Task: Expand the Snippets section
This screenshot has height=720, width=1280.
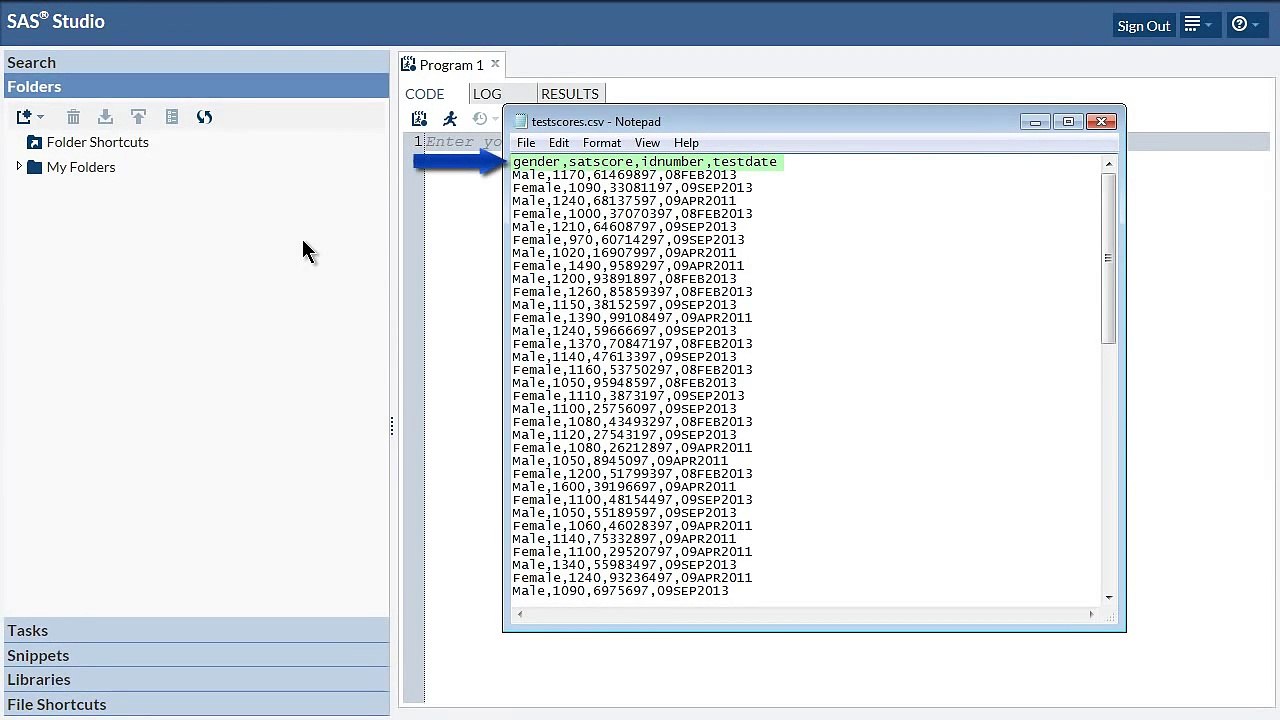Action: click(x=196, y=655)
